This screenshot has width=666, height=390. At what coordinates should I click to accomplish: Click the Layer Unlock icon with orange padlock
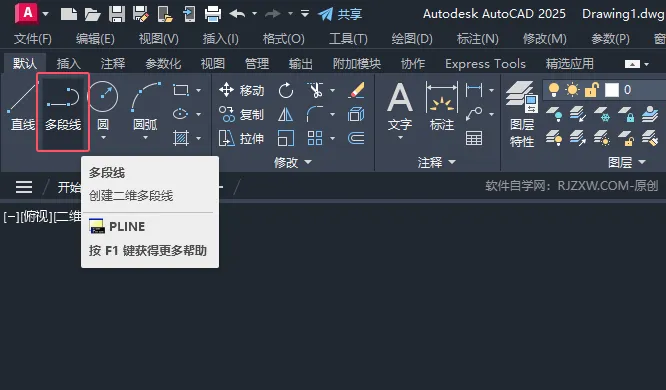[x=626, y=138]
